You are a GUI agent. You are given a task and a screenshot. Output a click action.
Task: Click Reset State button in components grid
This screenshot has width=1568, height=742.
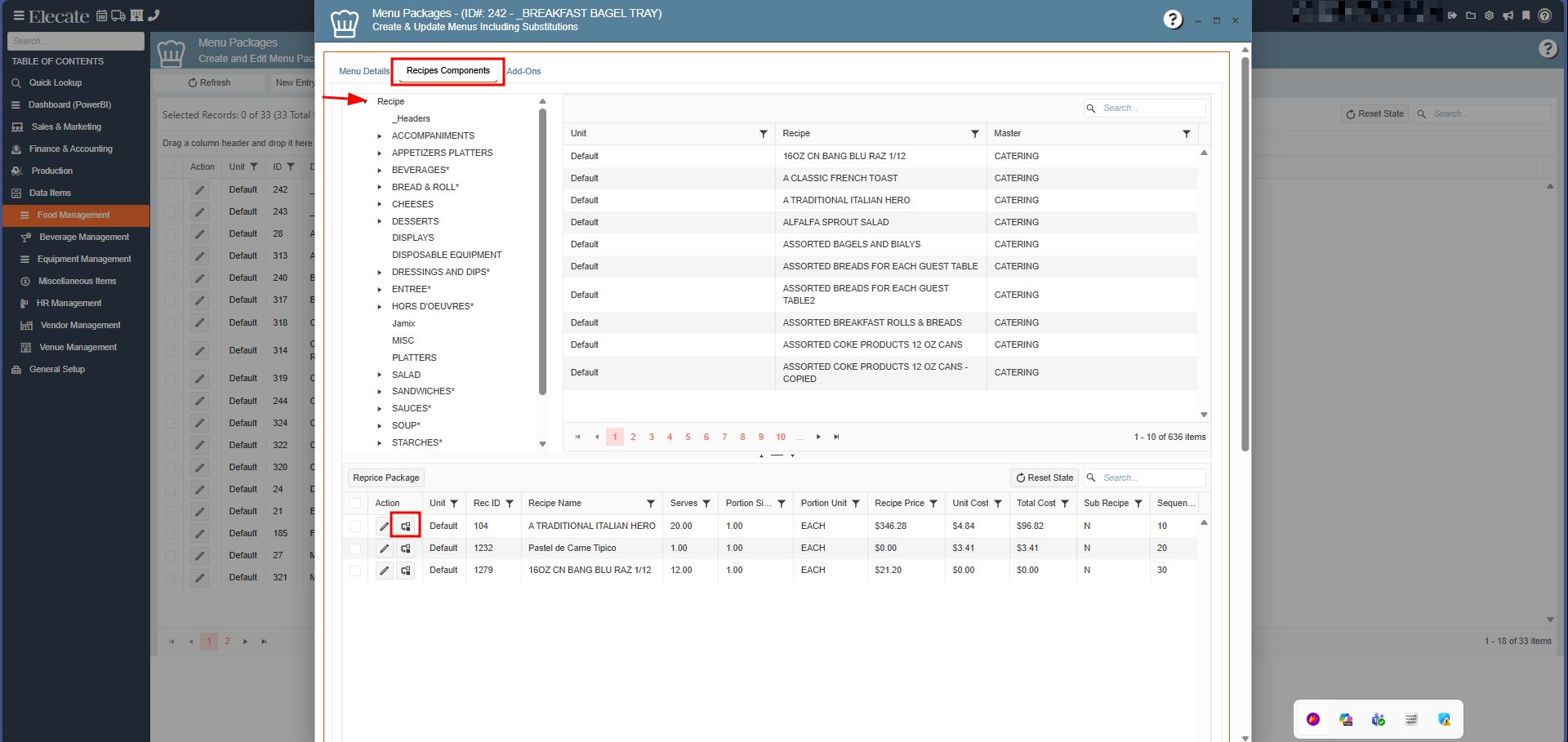(x=1045, y=478)
